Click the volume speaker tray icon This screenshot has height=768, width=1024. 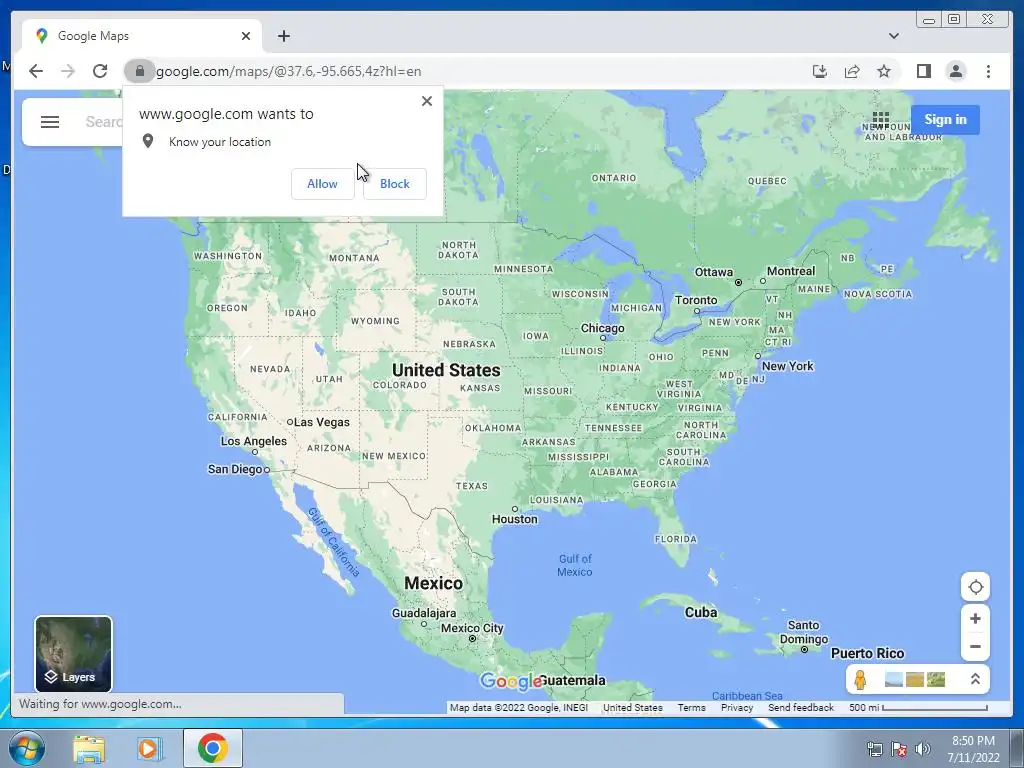coord(922,749)
